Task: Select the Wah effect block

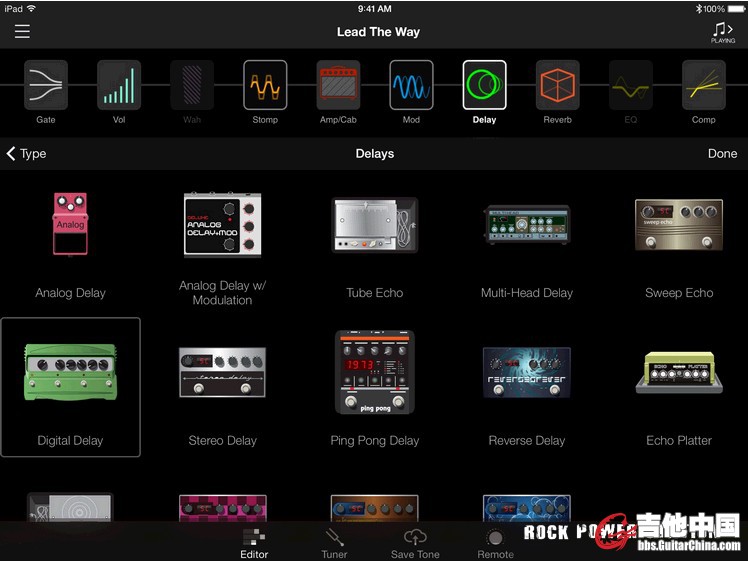Action: tap(192, 85)
